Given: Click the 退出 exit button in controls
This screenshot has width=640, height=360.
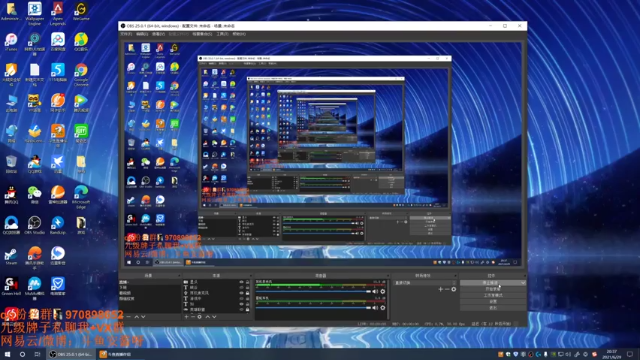Looking at the screenshot, I should pos(493,307).
